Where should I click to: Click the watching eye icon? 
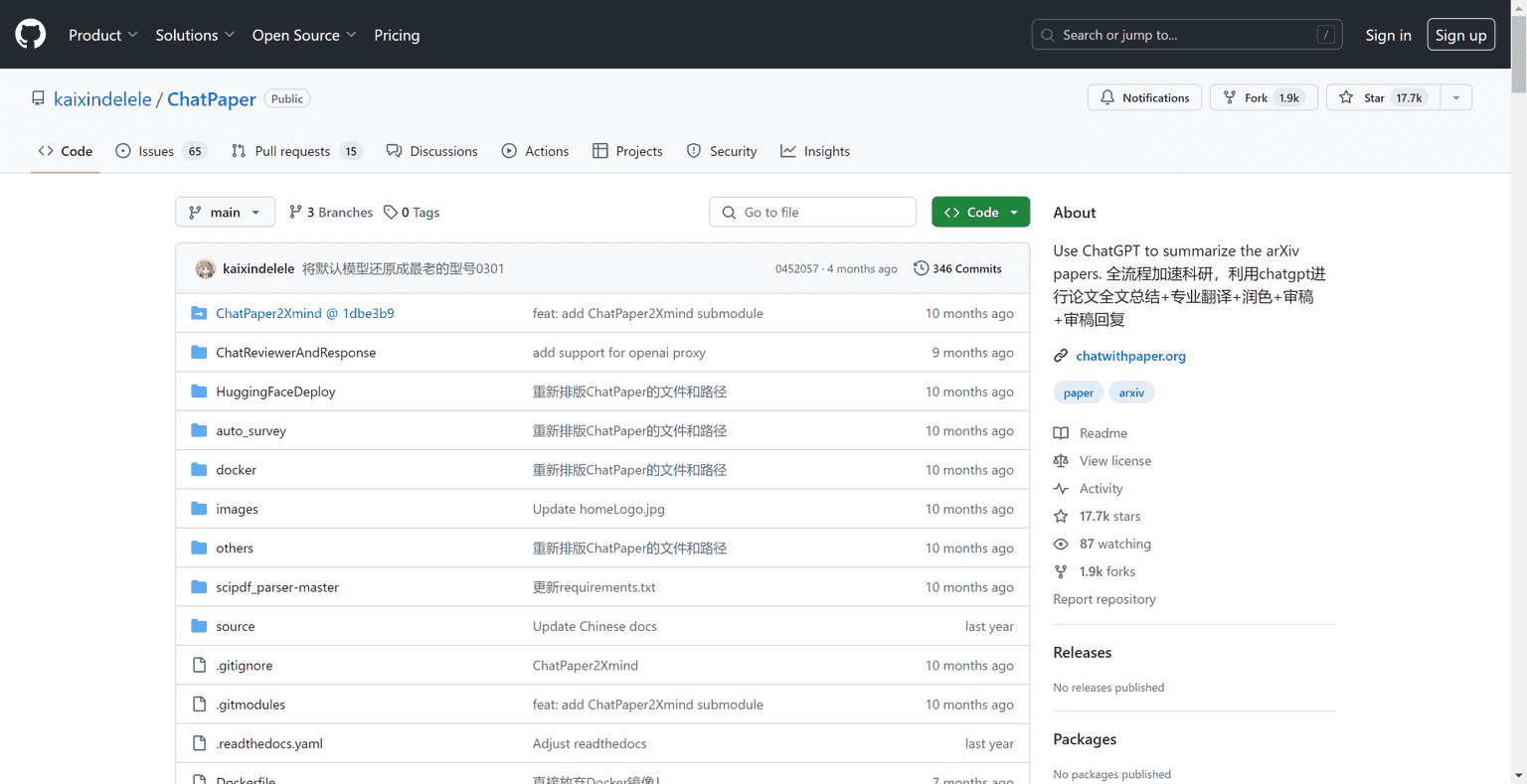pyautogui.click(x=1061, y=544)
